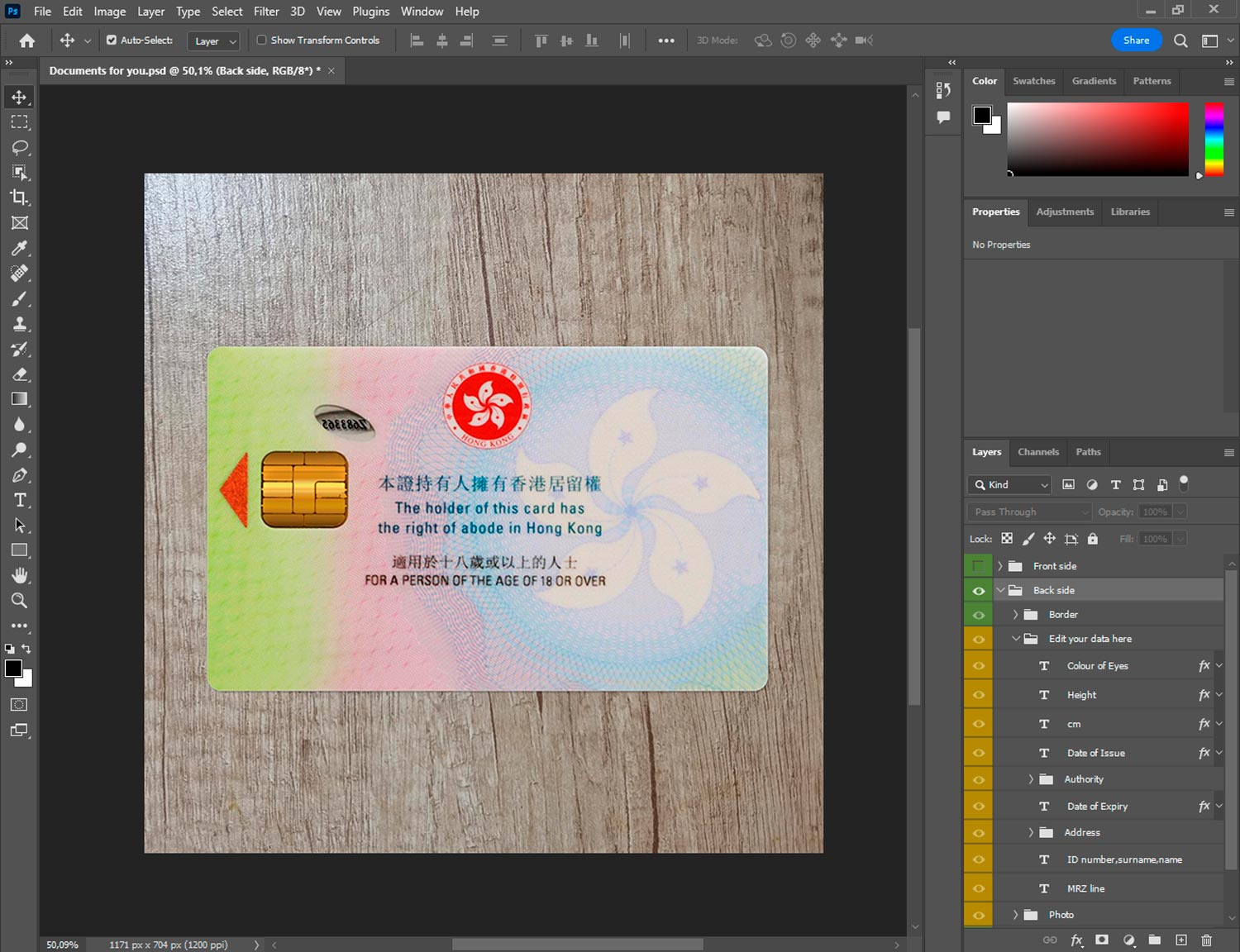Click the zoom percentage field in status bar
The height and width of the screenshot is (952, 1240).
tap(63, 945)
